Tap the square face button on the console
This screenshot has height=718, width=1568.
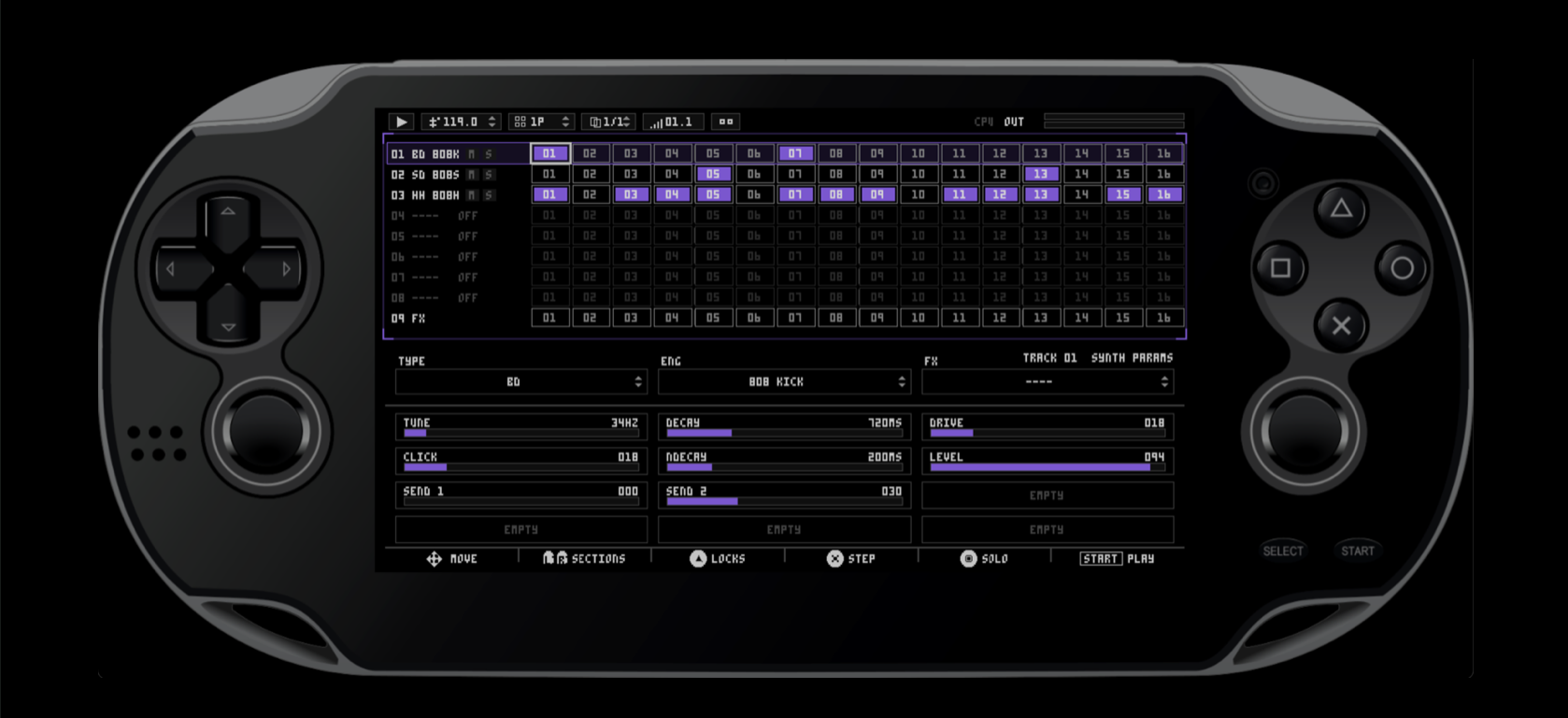[1280, 268]
